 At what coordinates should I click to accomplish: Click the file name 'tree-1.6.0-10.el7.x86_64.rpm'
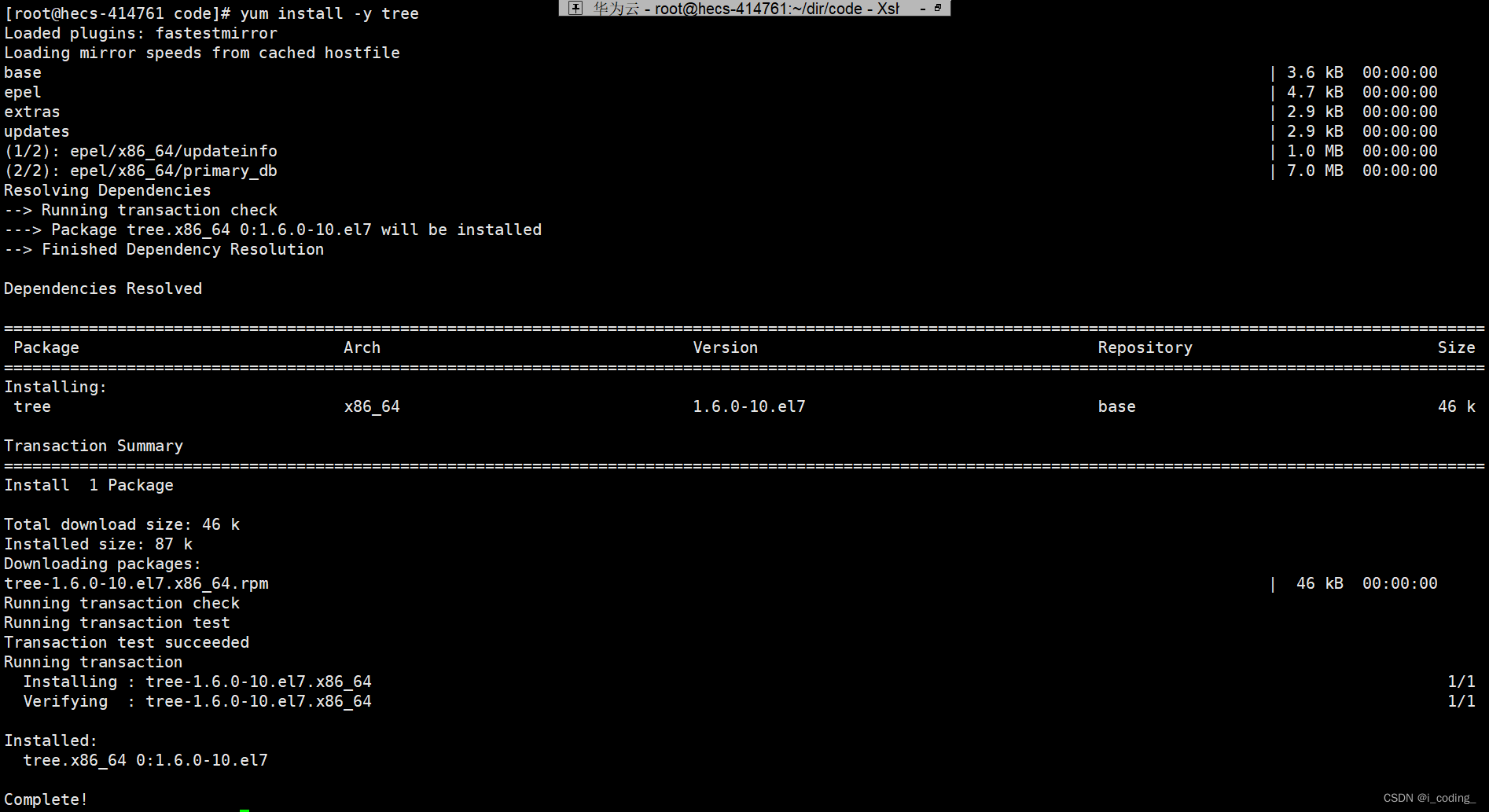pos(136,583)
